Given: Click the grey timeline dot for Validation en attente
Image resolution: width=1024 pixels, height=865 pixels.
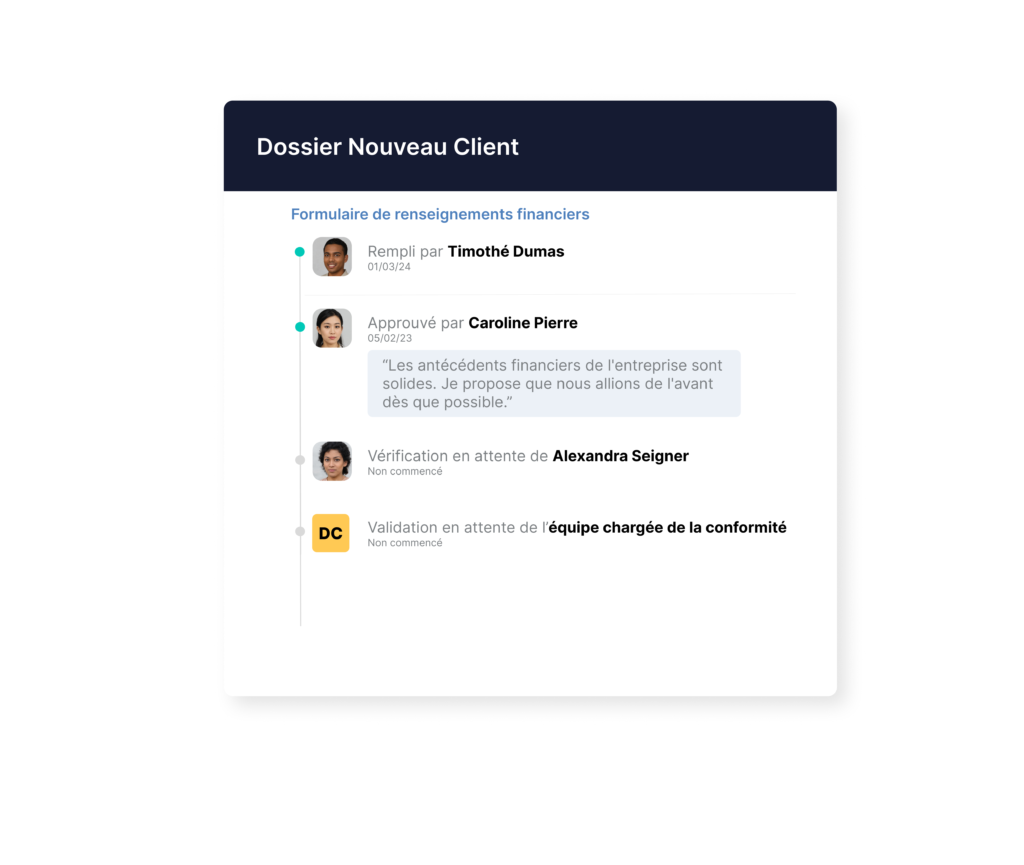Looking at the screenshot, I should [300, 531].
